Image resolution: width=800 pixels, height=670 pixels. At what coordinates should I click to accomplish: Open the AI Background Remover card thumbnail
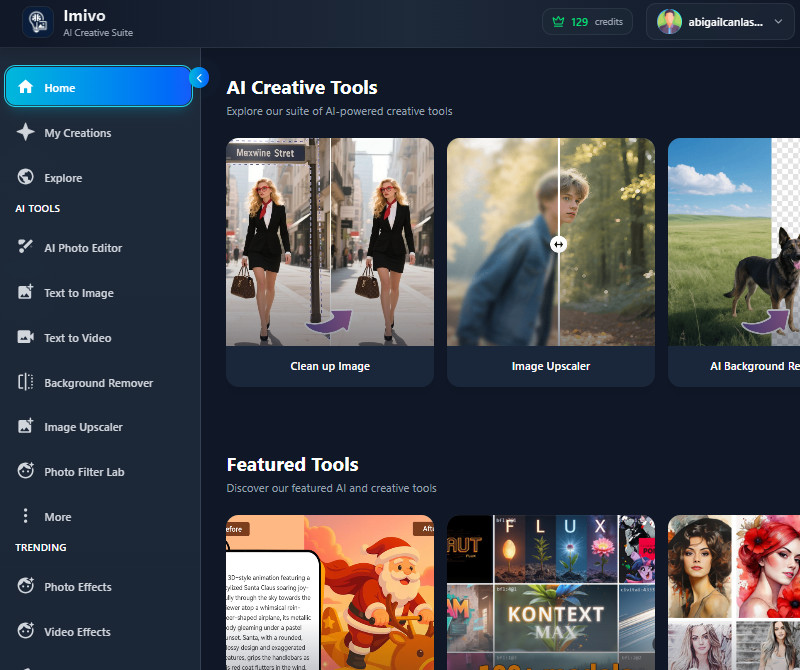point(734,242)
